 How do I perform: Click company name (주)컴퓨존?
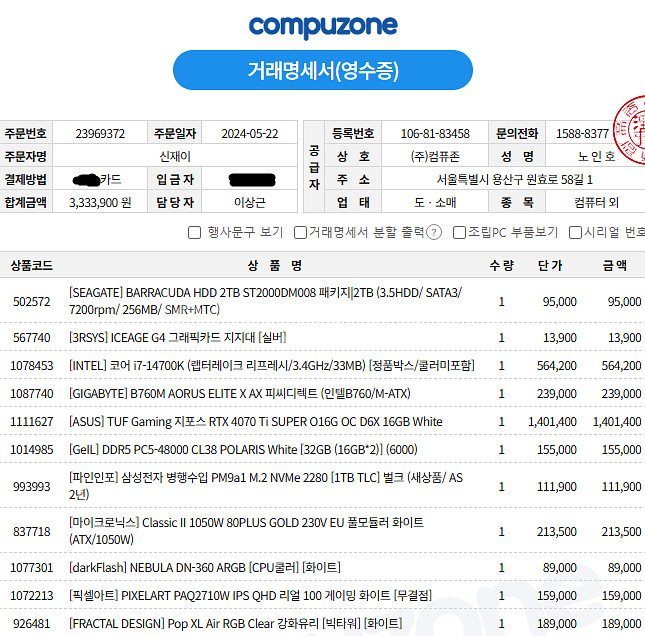point(435,156)
